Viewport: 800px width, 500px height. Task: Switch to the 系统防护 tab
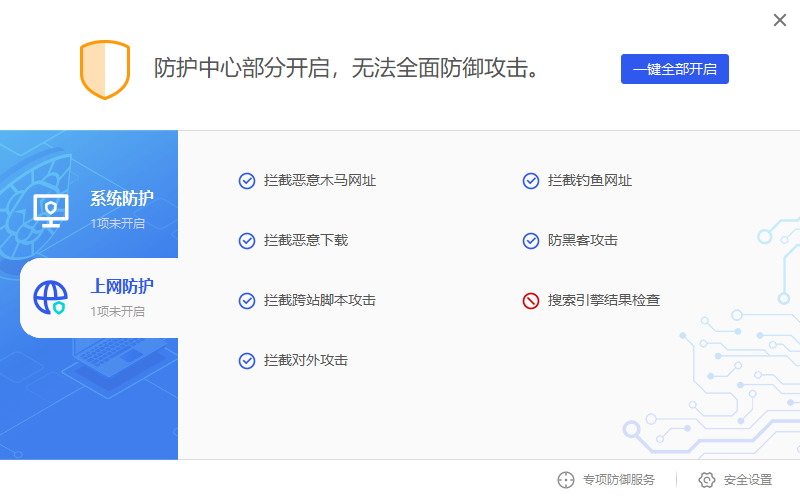pos(121,198)
